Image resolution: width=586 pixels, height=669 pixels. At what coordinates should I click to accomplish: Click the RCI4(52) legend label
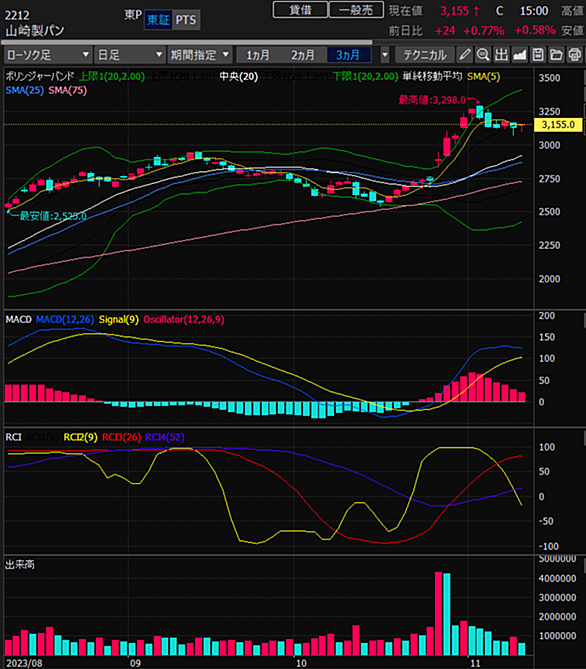[x=165, y=437]
